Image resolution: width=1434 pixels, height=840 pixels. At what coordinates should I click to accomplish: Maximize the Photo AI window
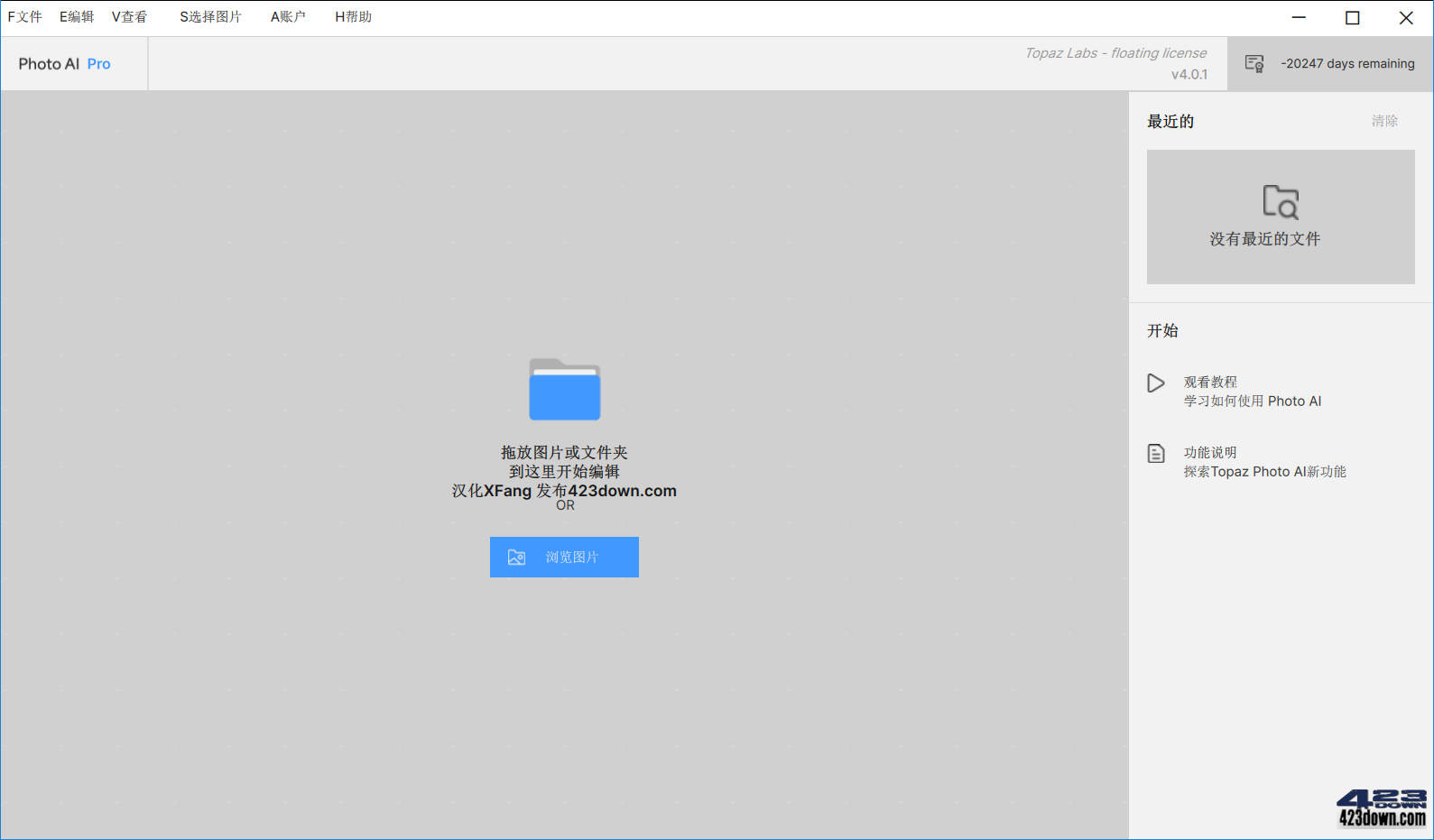1352,18
